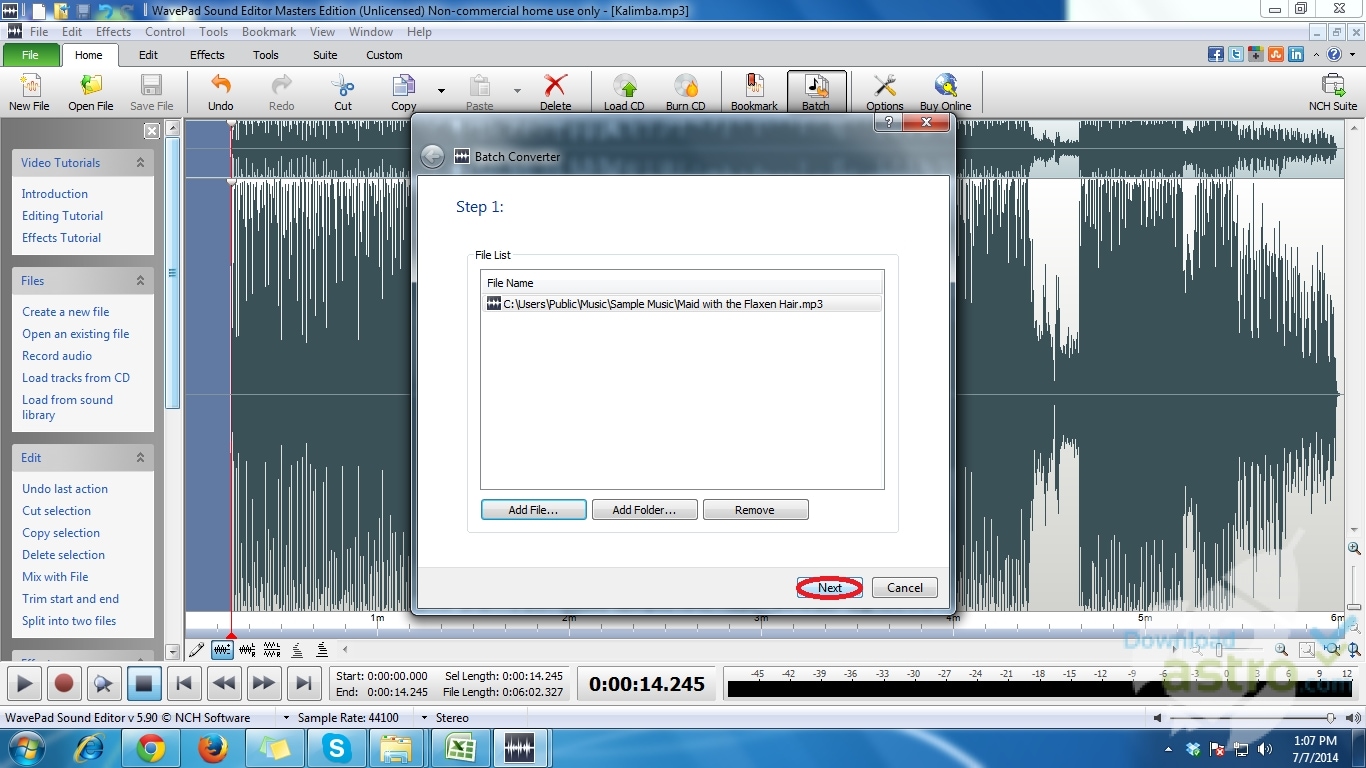Open Google Chrome from the taskbar
The width and height of the screenshot is (1366, 768).
click(x=151, y=749)
